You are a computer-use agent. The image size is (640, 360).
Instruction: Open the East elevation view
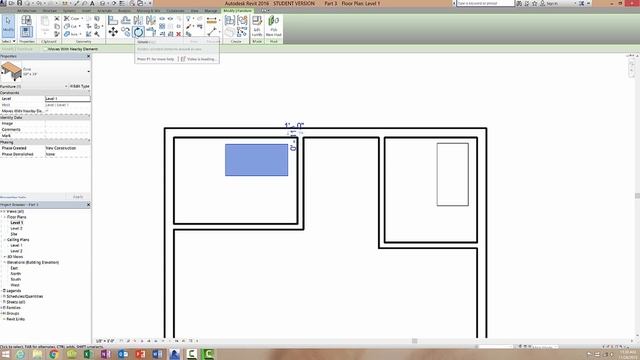pos(14,268)
